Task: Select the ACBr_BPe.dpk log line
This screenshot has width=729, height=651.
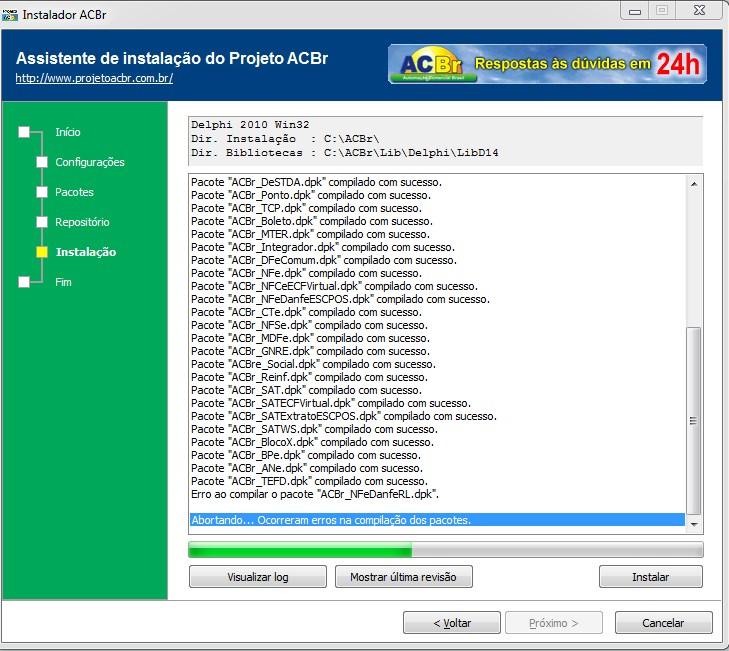Action: (305, 455)
